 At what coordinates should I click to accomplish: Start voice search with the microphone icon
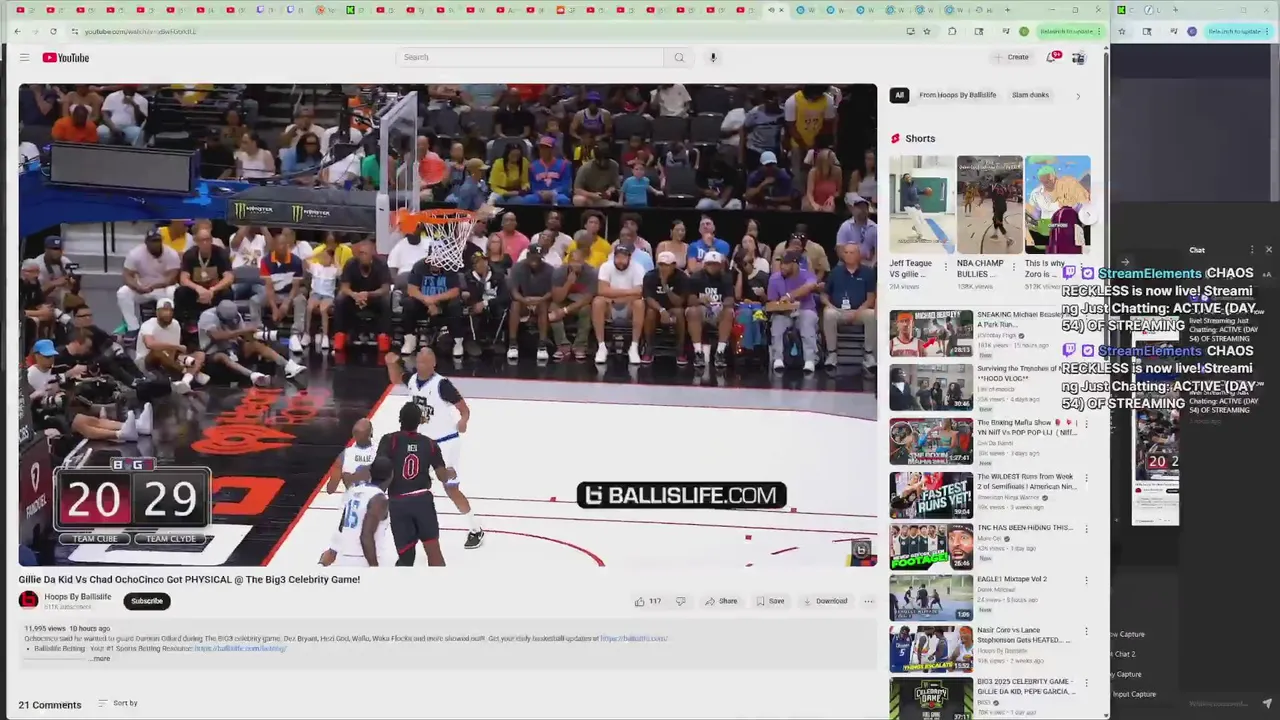point(713,57)
